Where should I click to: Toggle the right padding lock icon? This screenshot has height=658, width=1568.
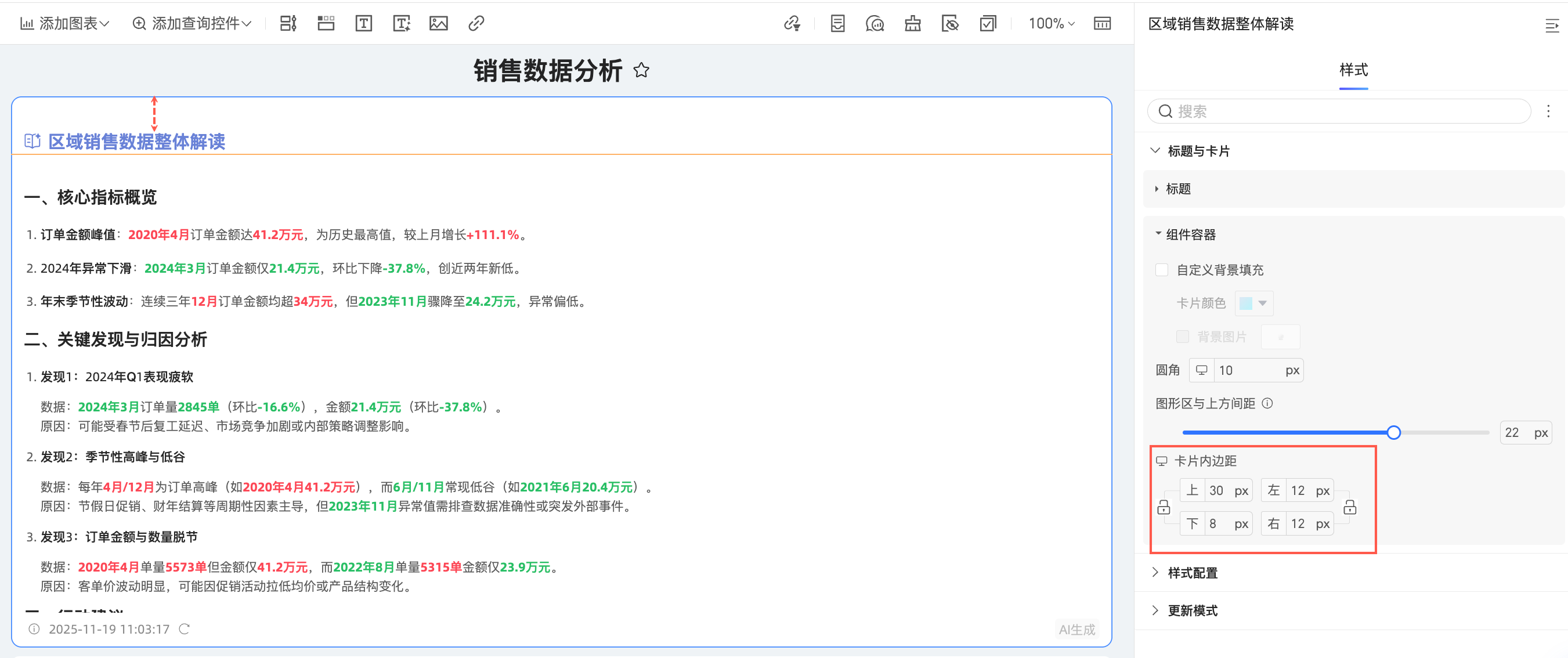coord(1349,507)
